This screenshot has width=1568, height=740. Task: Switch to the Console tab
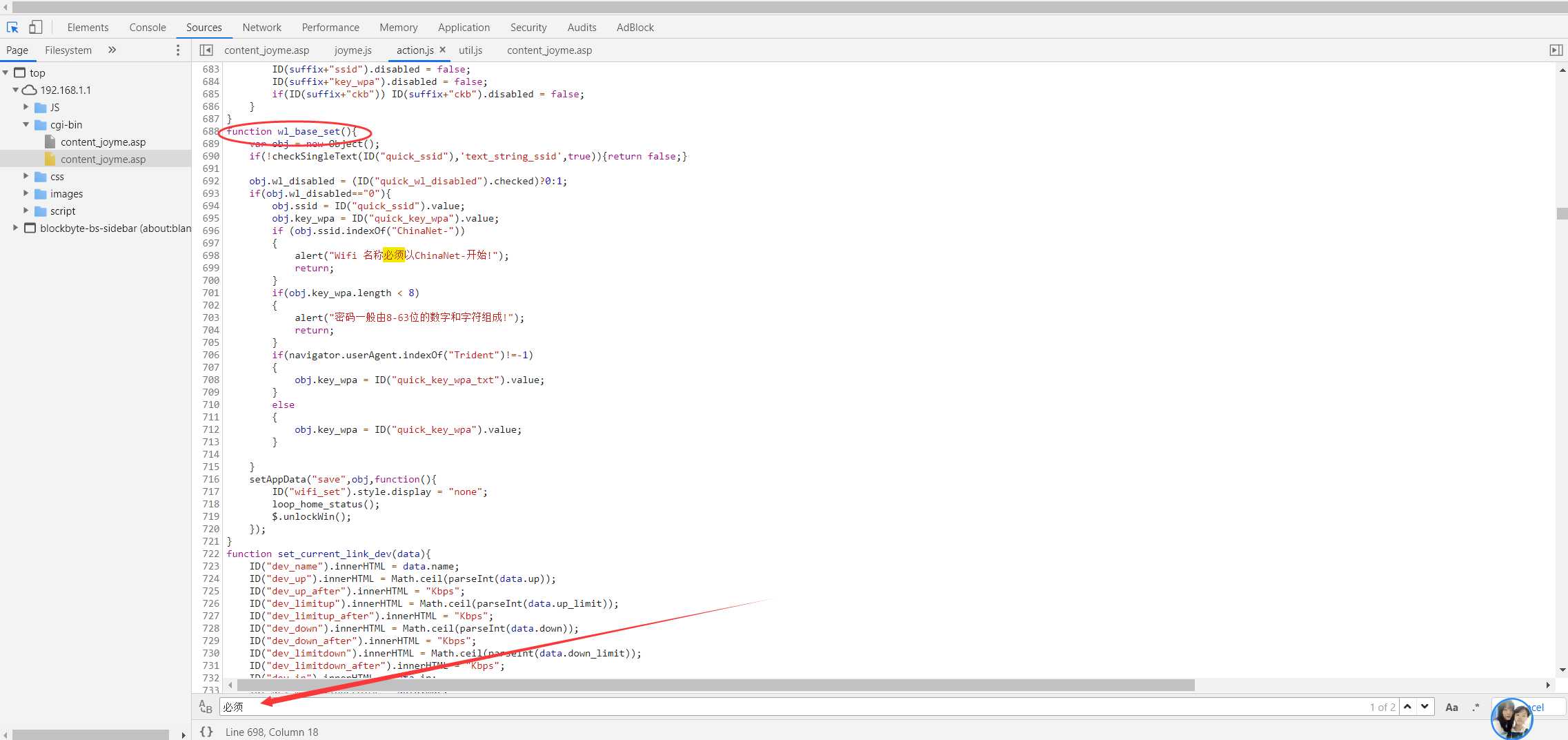[148, 28]
